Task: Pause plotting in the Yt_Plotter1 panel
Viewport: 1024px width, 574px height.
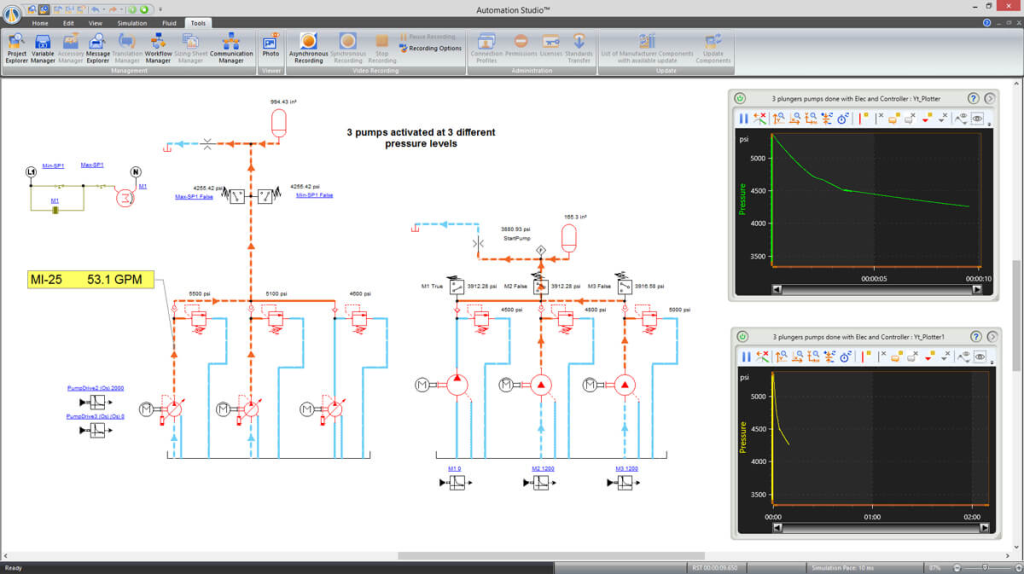Action: [746, 357]
